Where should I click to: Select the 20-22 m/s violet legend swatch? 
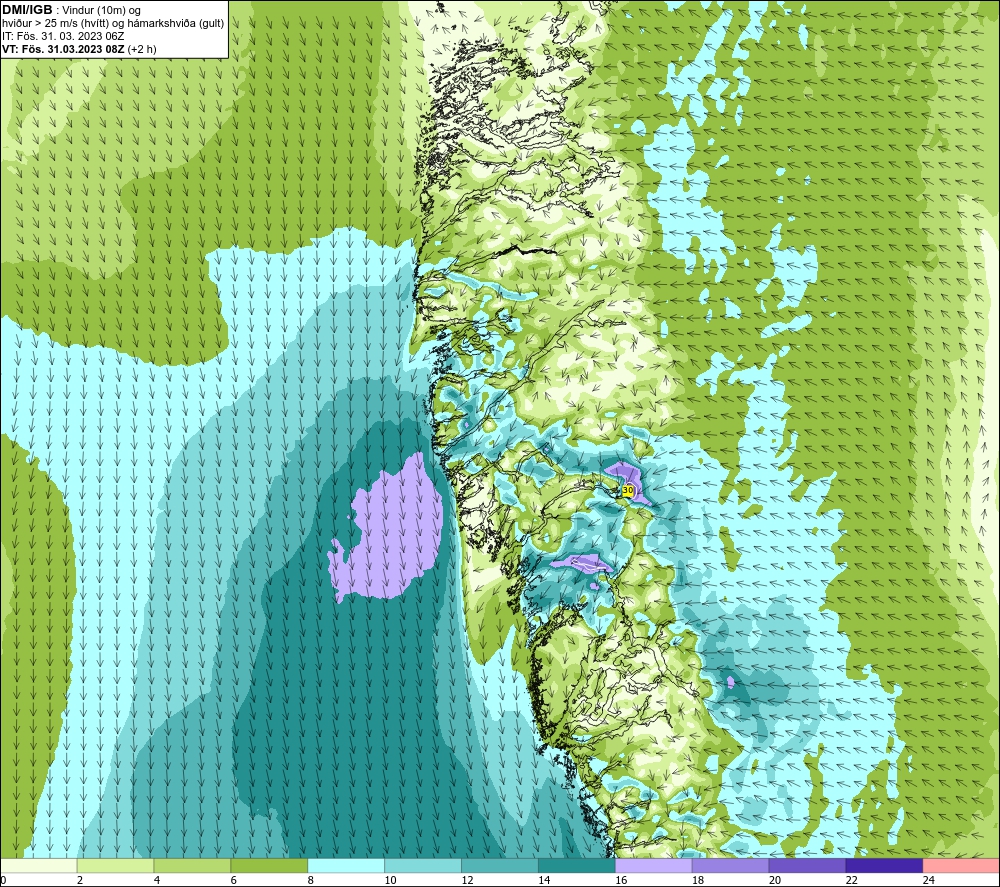click(x=807, y=865)
